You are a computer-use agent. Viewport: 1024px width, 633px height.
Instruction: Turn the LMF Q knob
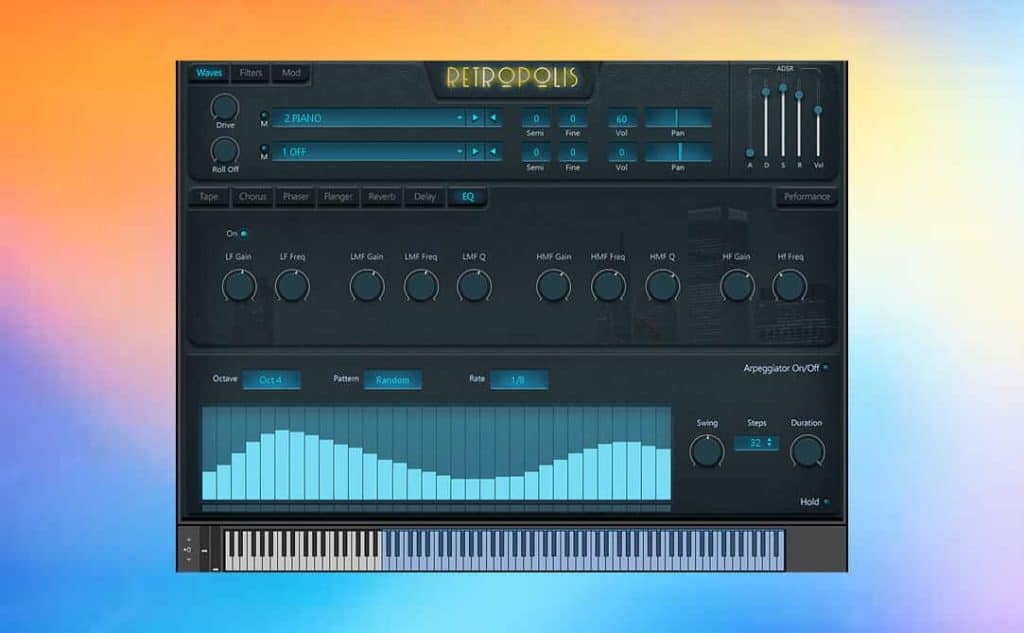click(x=473, y=286)
